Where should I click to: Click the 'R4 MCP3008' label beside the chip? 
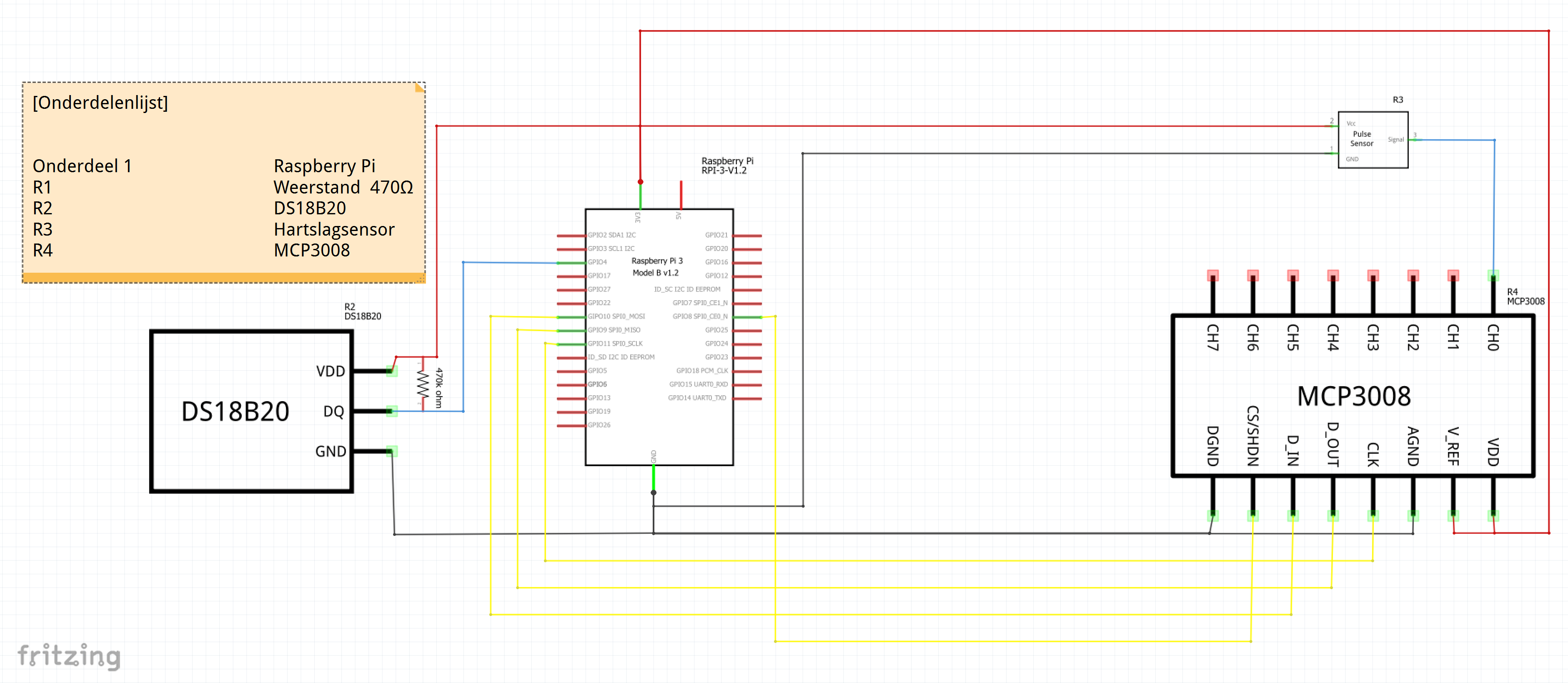[1525, 296]
